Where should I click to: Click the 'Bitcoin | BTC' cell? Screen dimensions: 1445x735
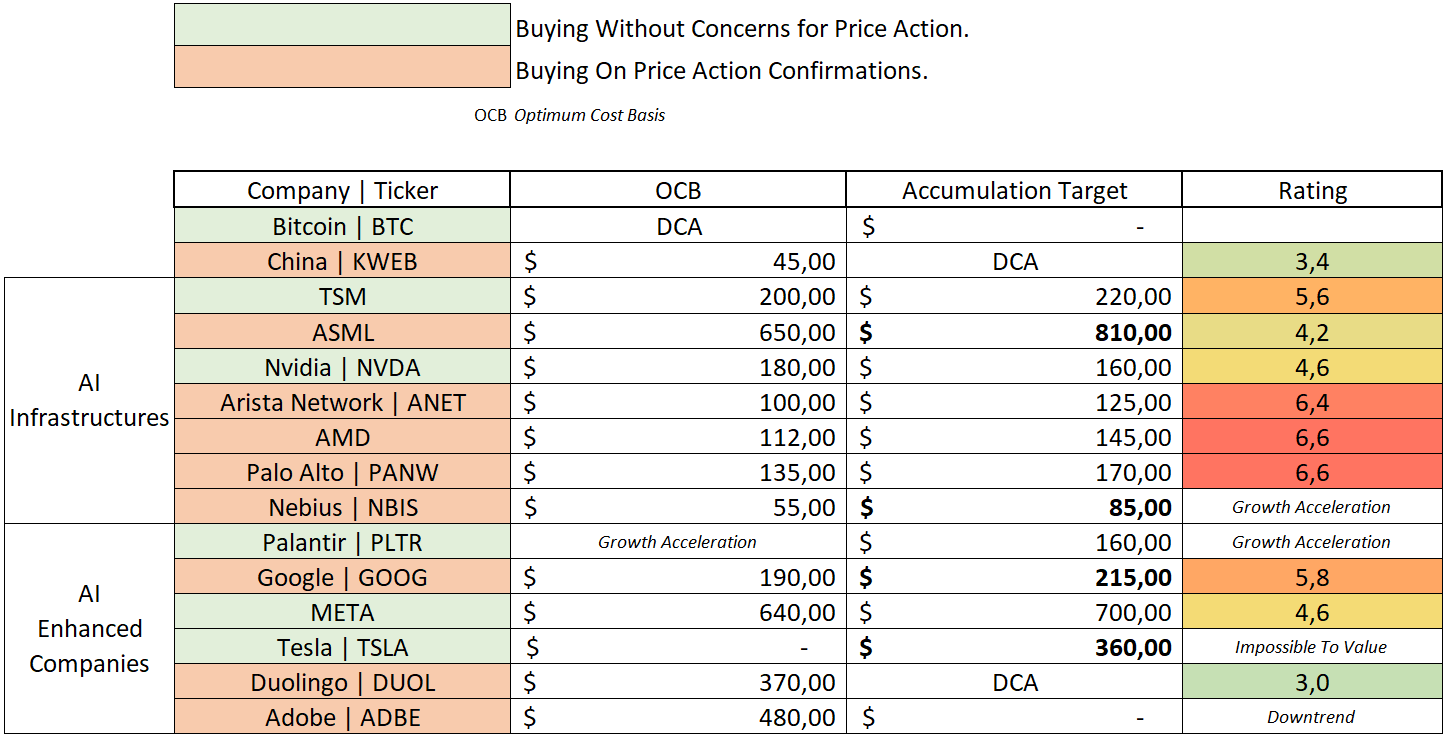[342, 226]
